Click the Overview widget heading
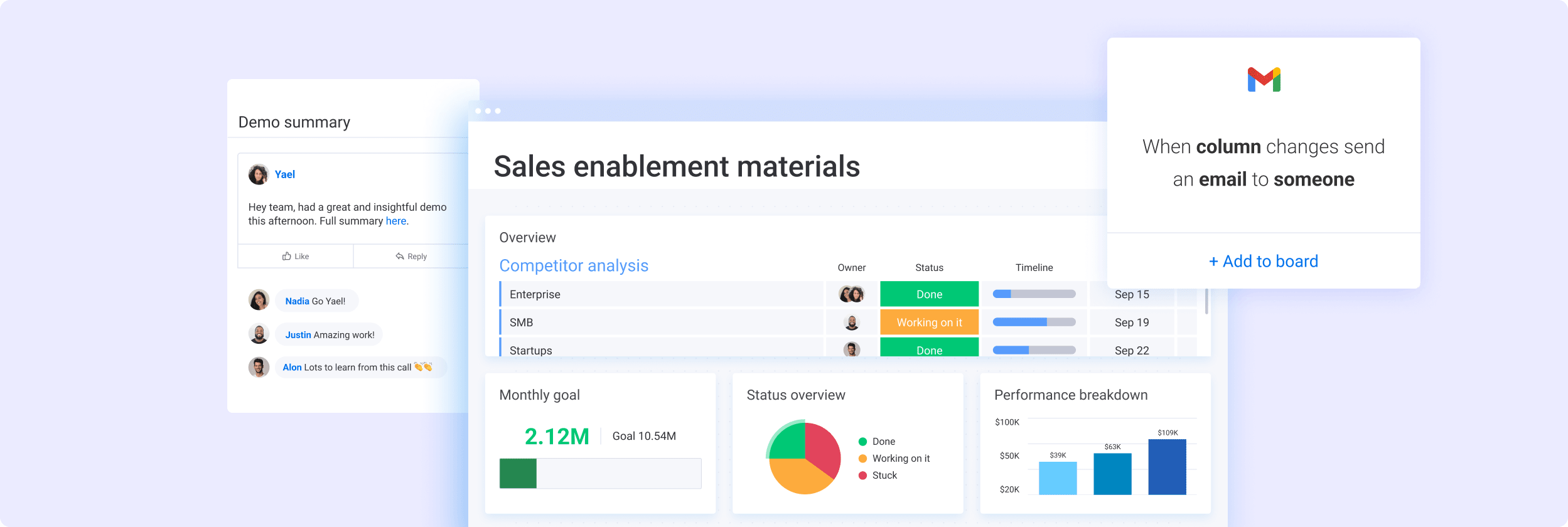1568x527 pixels. 527,238
